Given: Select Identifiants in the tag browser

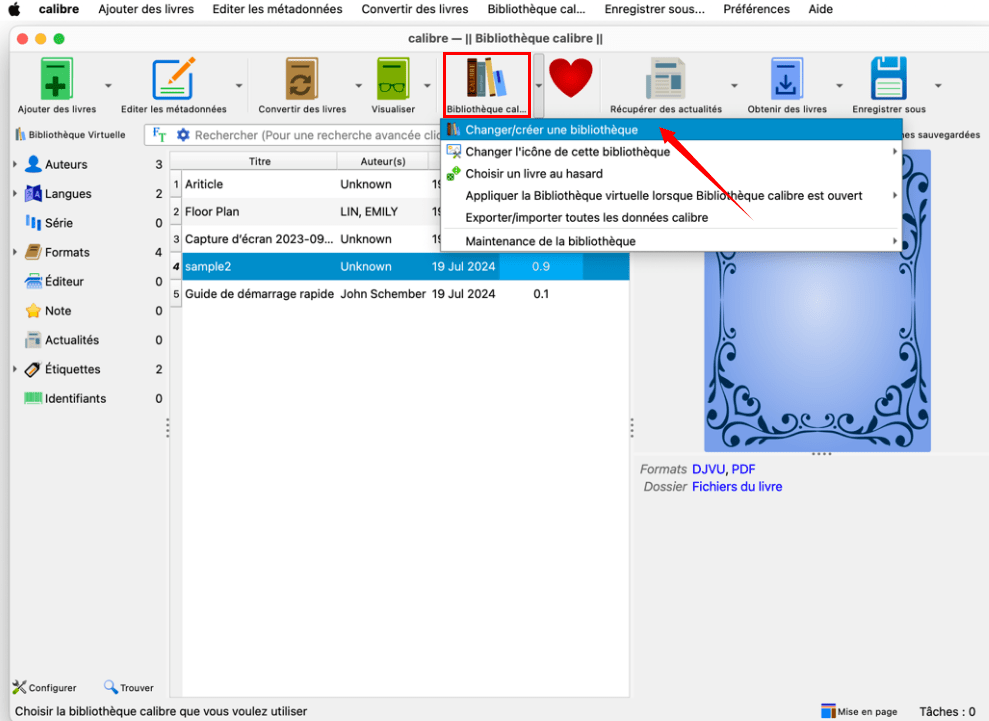Looking at the screenshot, I should 75,399.
